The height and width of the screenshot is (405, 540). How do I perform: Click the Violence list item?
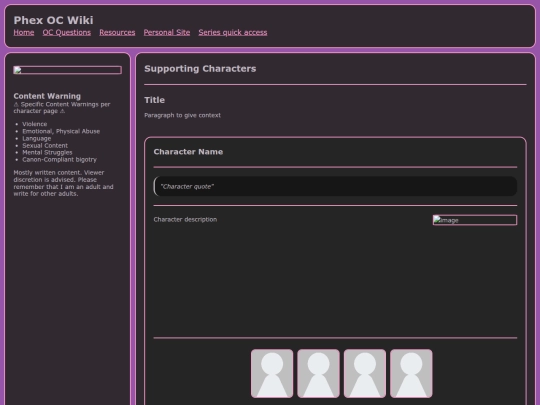[35, 124]
